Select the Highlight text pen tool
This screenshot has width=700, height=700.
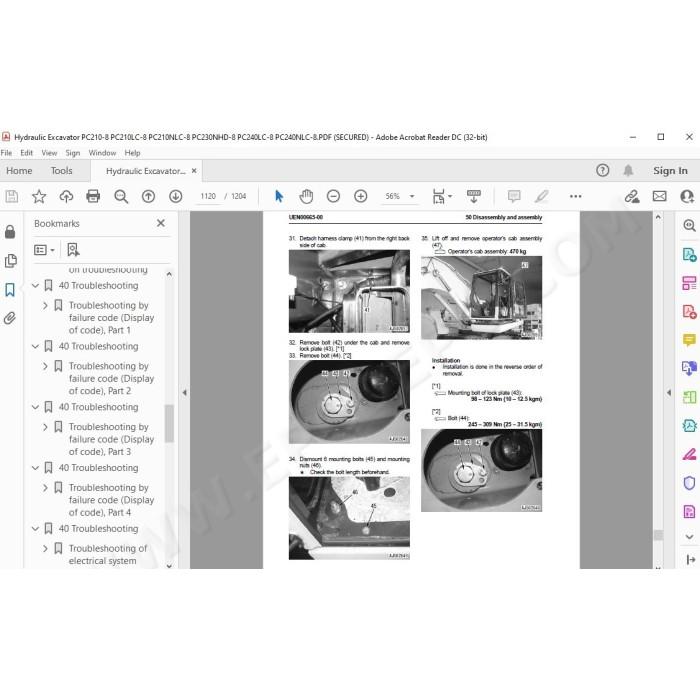542,196
